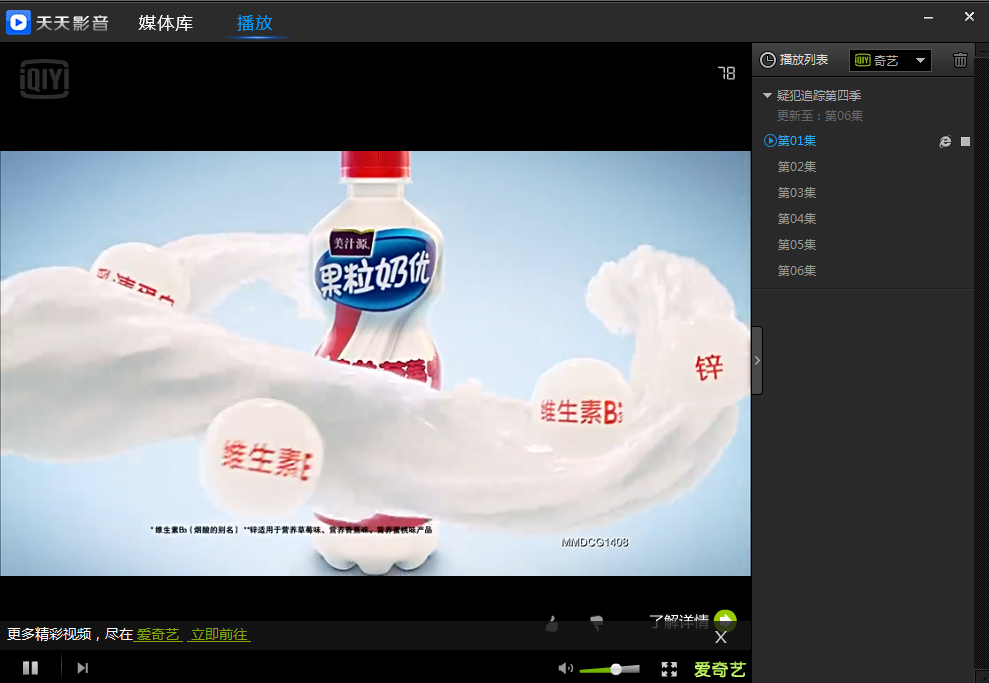Pause the video playback

30,668
